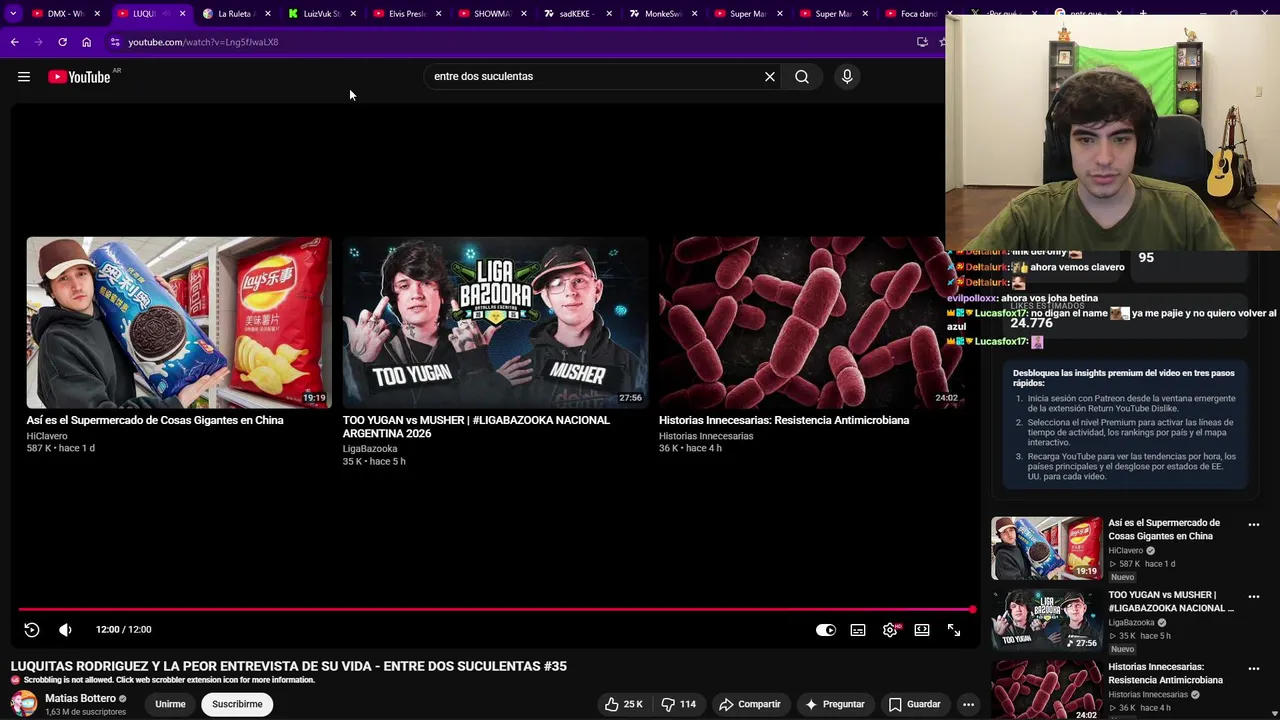Mute the video player volume
This screenshot has width=1280, height=720.
pos(65,630)
